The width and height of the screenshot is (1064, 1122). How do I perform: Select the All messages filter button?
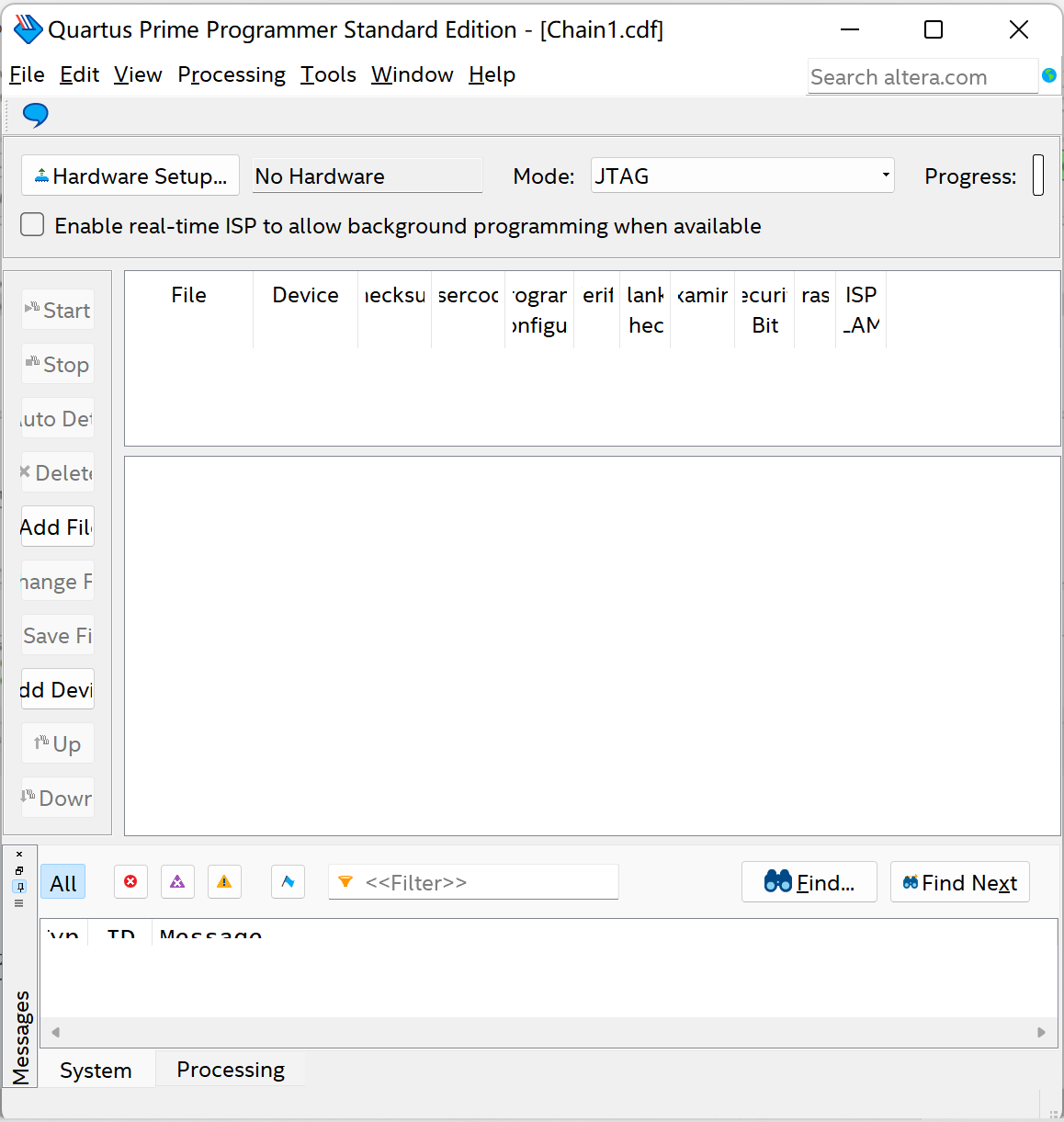tap(63, 883)
